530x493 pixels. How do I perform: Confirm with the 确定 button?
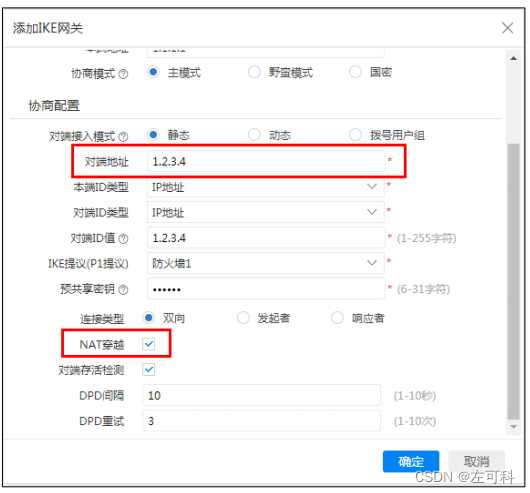click(x=411, y=461)
